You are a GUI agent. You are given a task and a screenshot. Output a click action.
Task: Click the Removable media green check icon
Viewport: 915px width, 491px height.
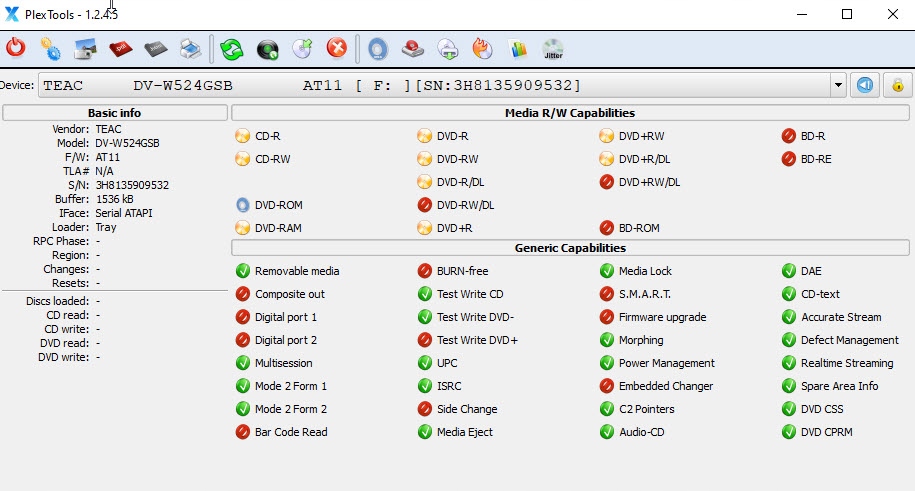pyautogui.click(x=242, y=271)
